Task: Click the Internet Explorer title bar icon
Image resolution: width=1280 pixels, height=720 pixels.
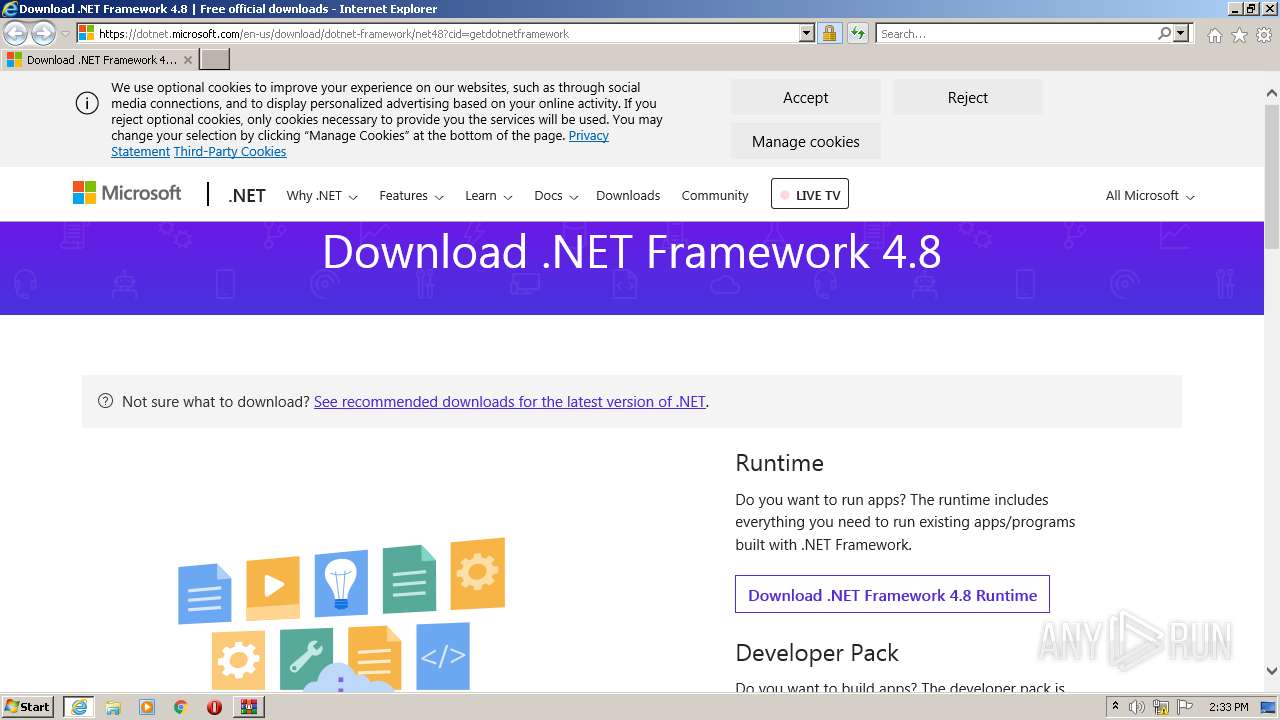Action: coord(10,9)
